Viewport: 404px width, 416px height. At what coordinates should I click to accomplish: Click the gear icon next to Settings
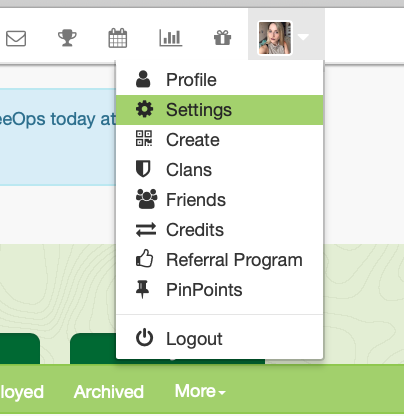145,109
